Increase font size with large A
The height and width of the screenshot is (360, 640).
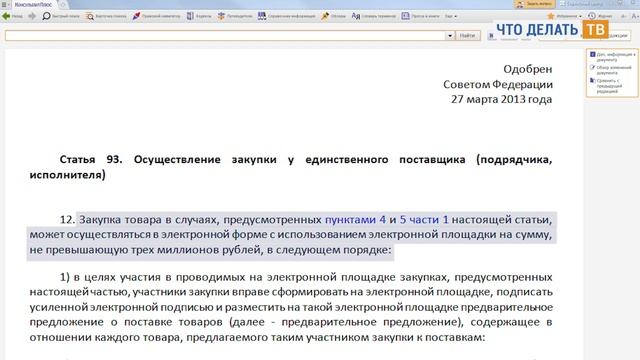coord(635,16)
